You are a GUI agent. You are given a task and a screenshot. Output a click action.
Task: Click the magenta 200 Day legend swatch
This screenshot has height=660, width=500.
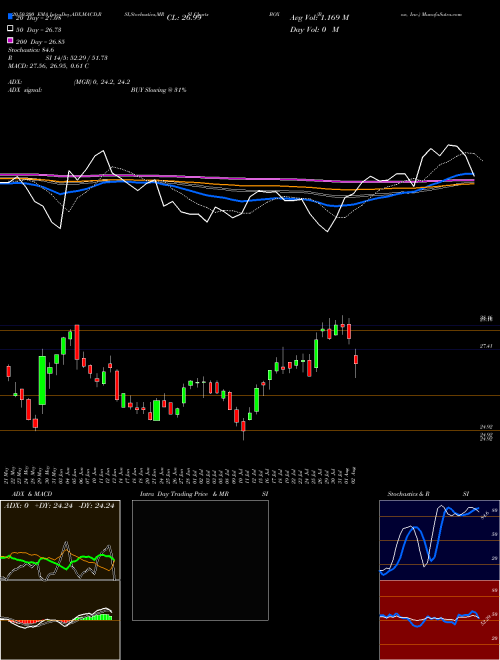tap(10, 41)
